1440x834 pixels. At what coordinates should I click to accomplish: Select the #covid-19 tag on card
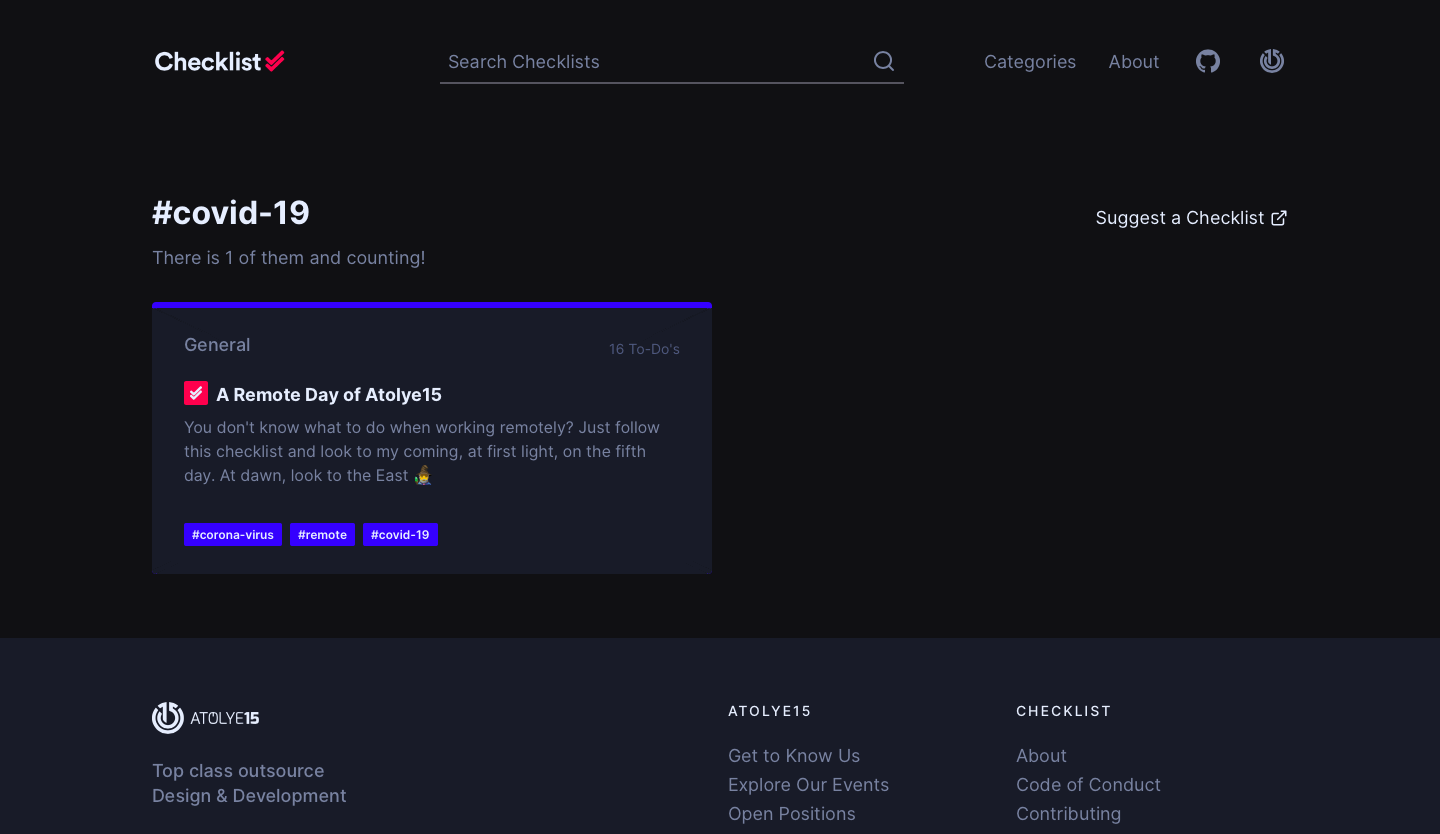point(400,535)
